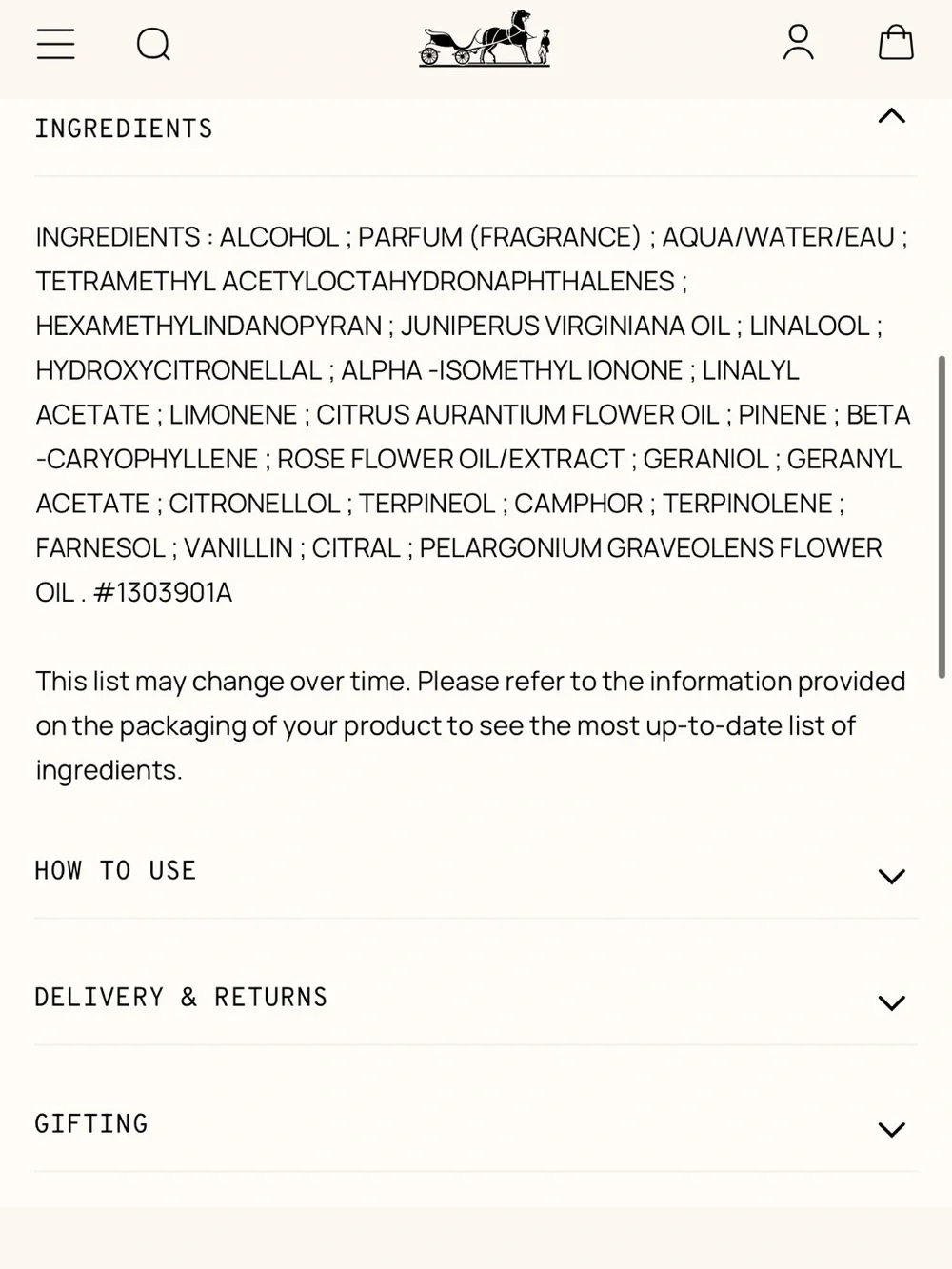Click the ingredient reference code #1303901A
Viewport: 952px width, 1269px height.
[163, 593]
